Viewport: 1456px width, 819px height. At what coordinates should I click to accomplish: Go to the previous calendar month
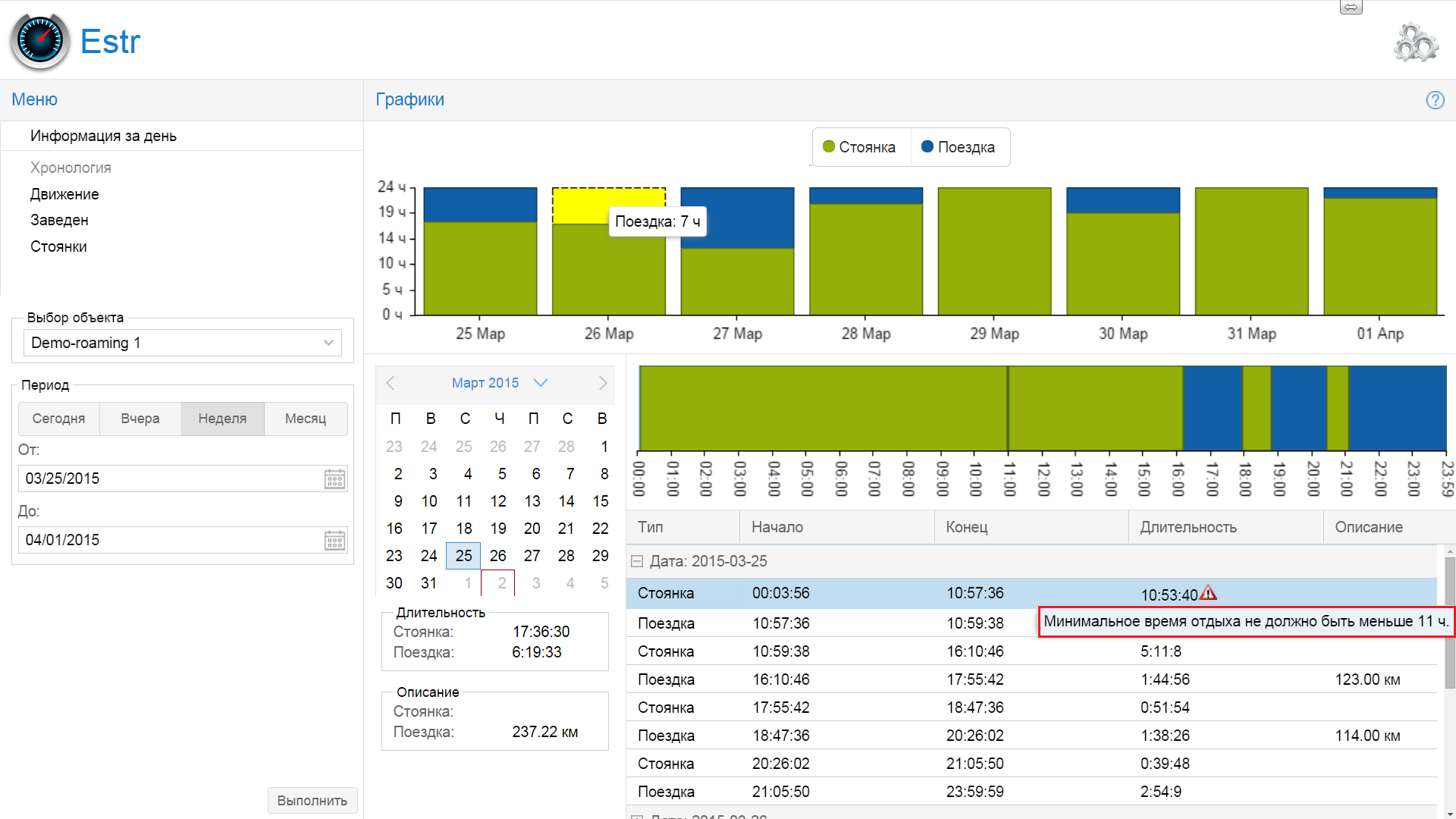click(391, 383)
